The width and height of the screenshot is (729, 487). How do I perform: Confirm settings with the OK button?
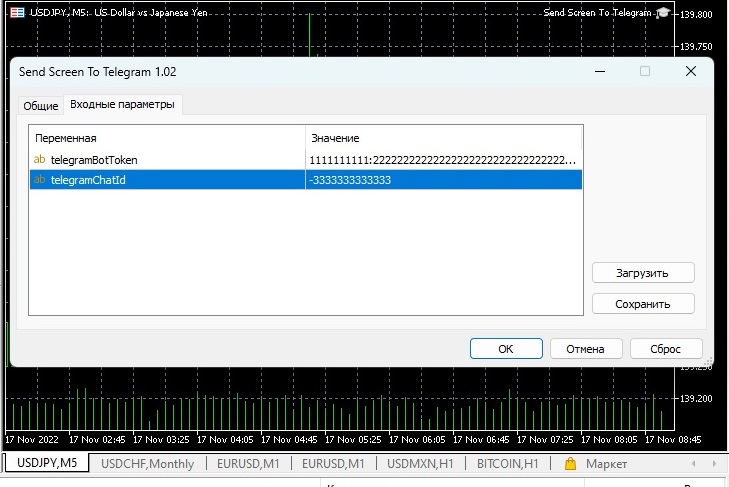(x=506, y=349)
